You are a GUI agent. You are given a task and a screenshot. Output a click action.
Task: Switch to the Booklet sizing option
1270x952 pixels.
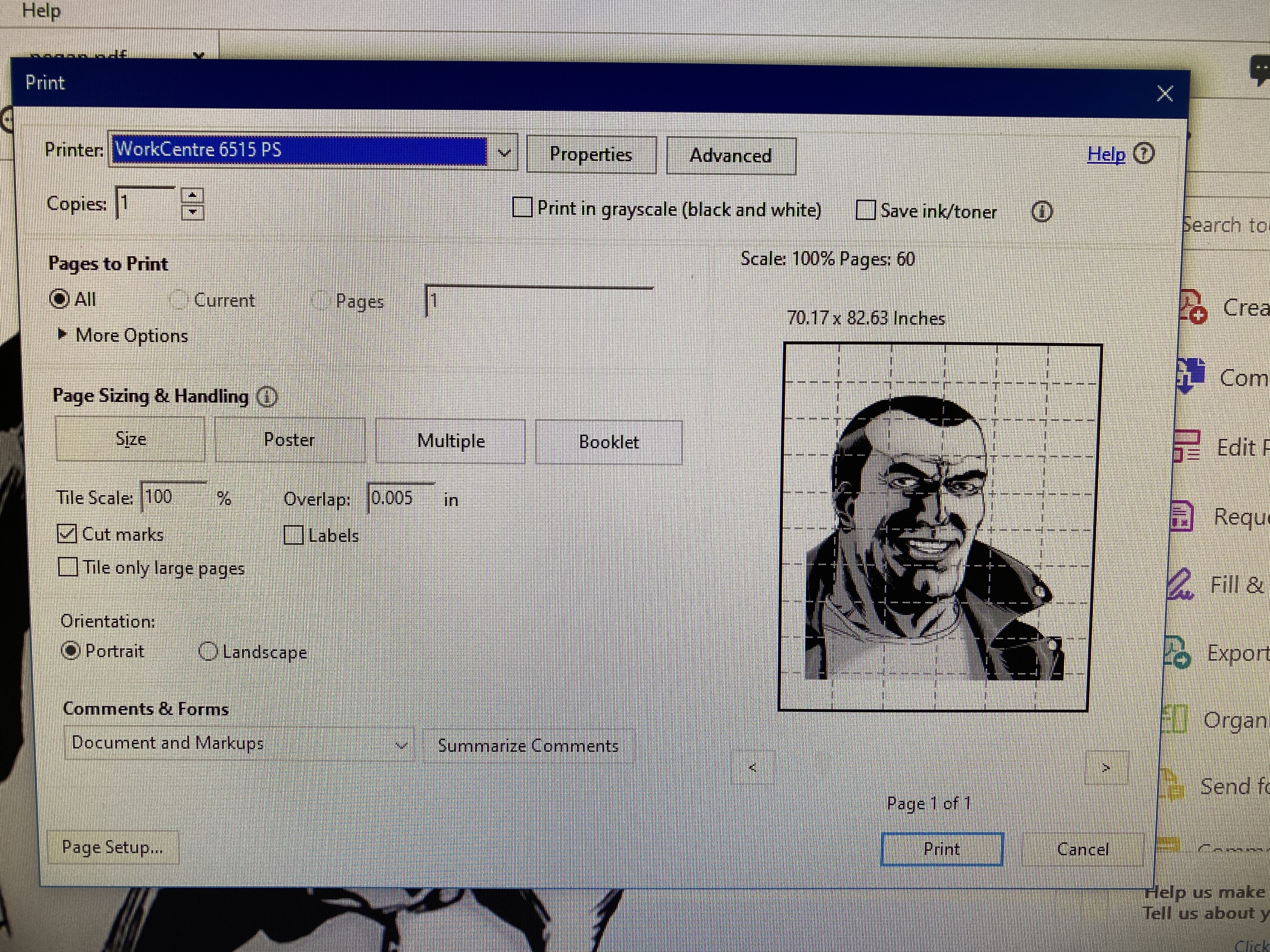(x=609, y=442)
